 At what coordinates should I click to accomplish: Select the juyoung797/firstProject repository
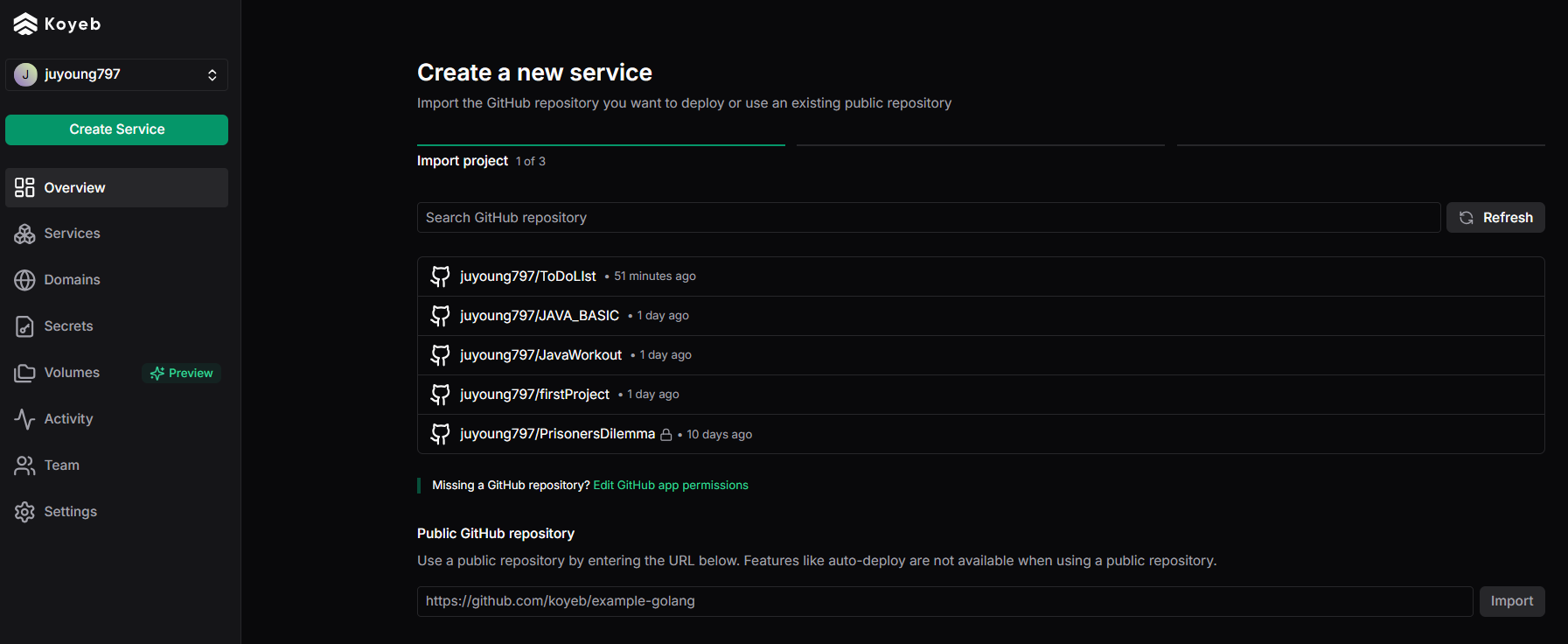[x=981, y=395]
